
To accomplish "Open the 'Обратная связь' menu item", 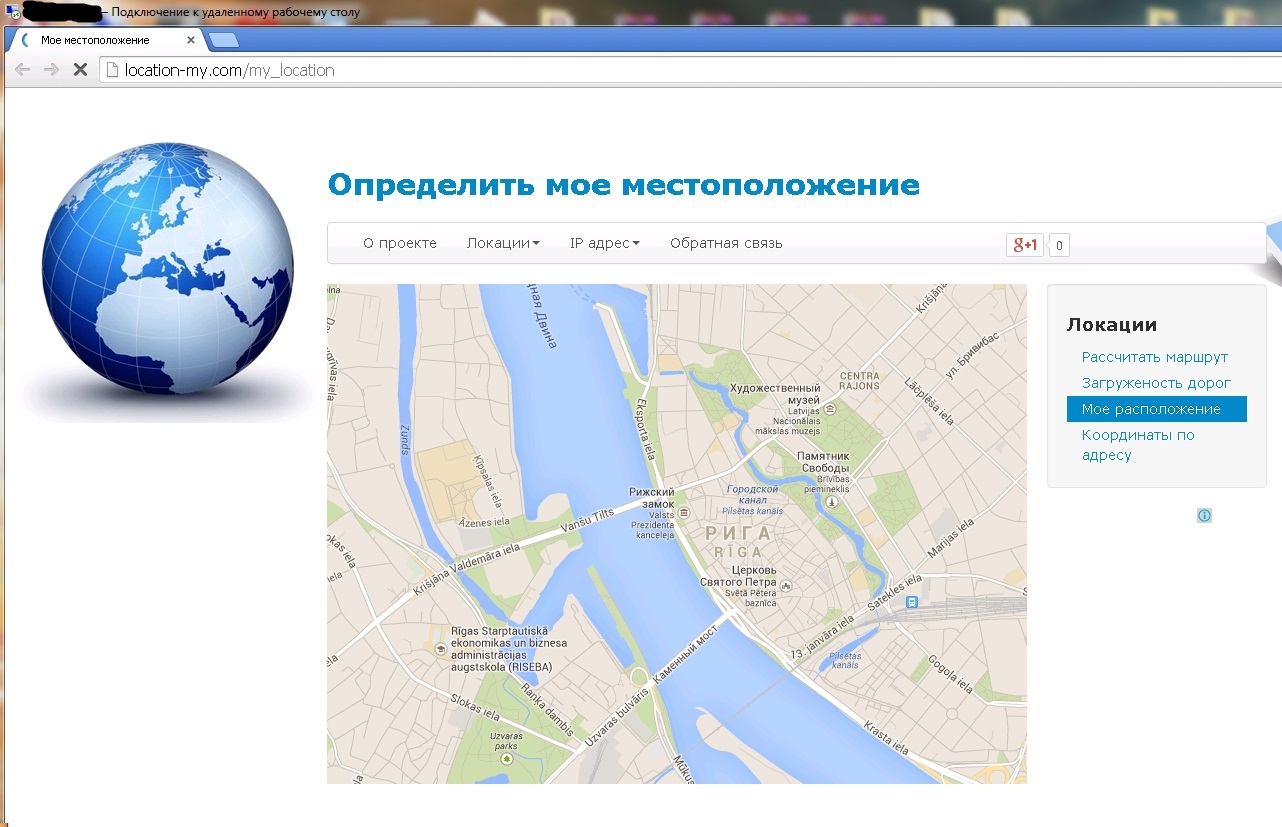I will click(x=726, y=243).
